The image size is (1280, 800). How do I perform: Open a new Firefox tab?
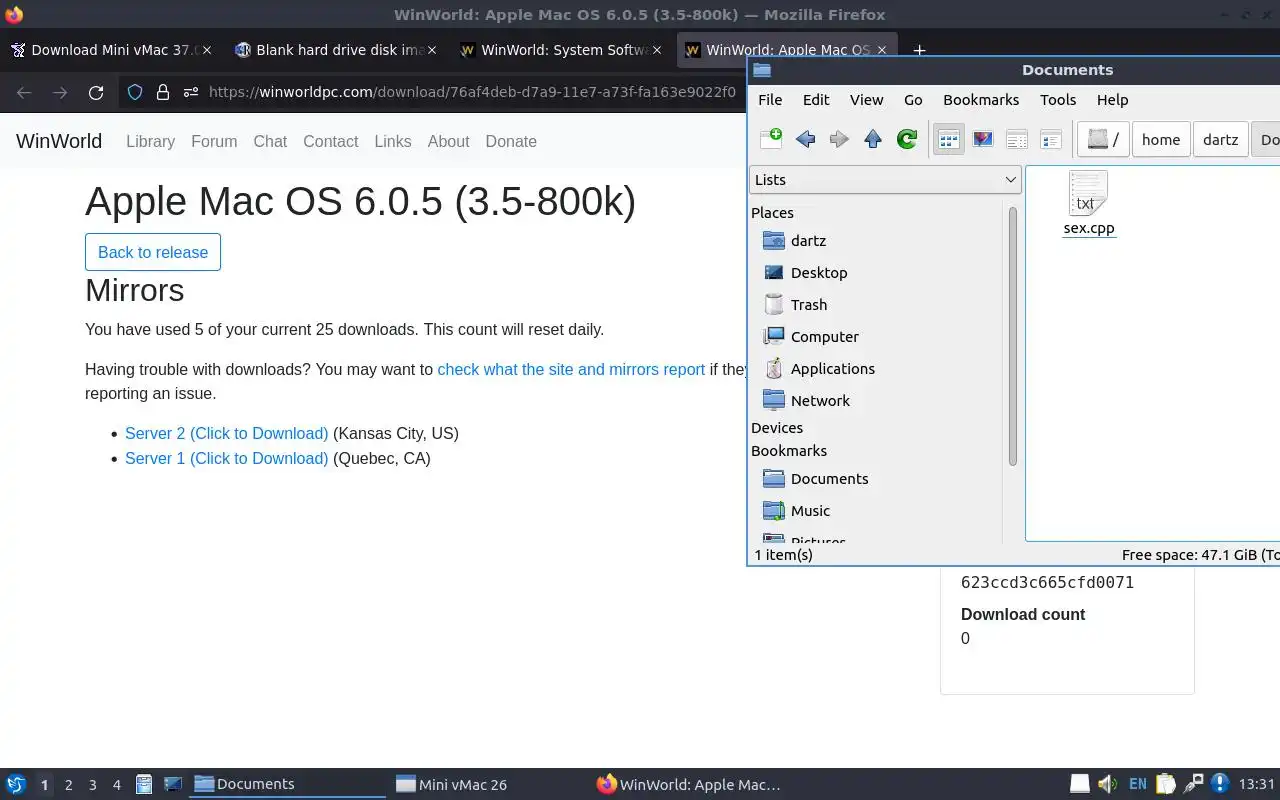(919, 50)
